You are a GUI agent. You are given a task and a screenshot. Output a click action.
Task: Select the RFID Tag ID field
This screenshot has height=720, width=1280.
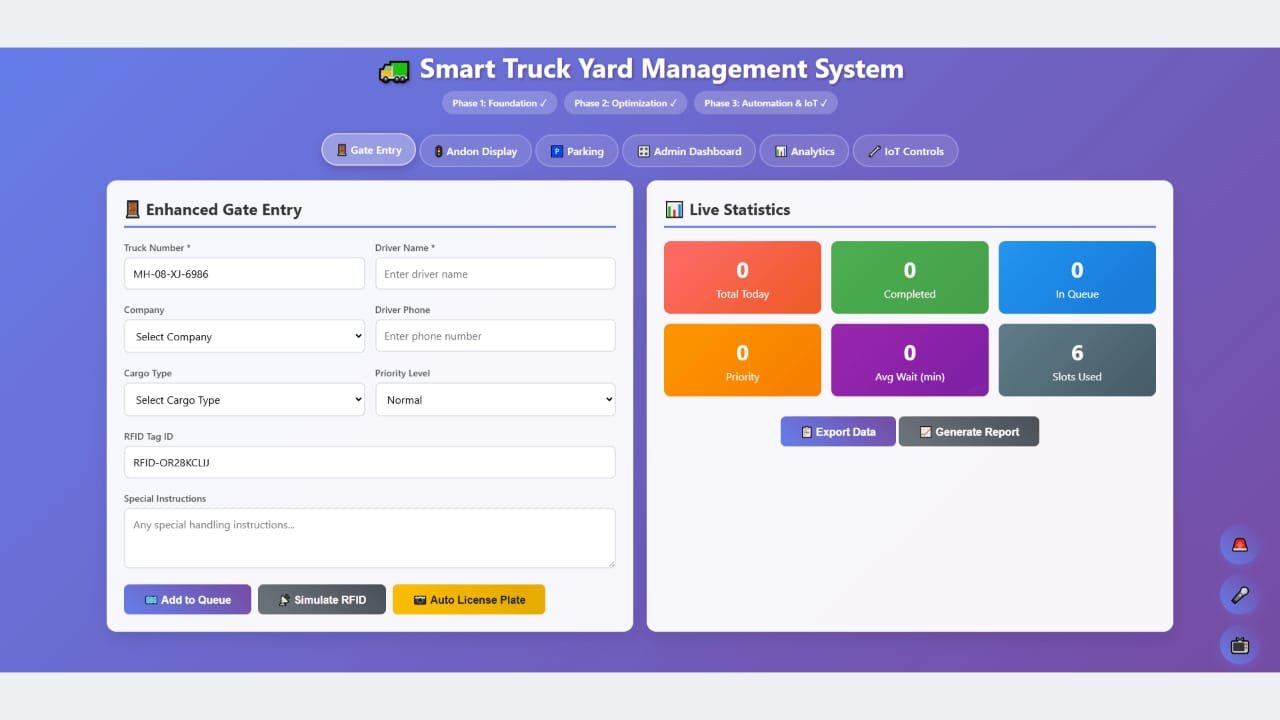(370, 462)
